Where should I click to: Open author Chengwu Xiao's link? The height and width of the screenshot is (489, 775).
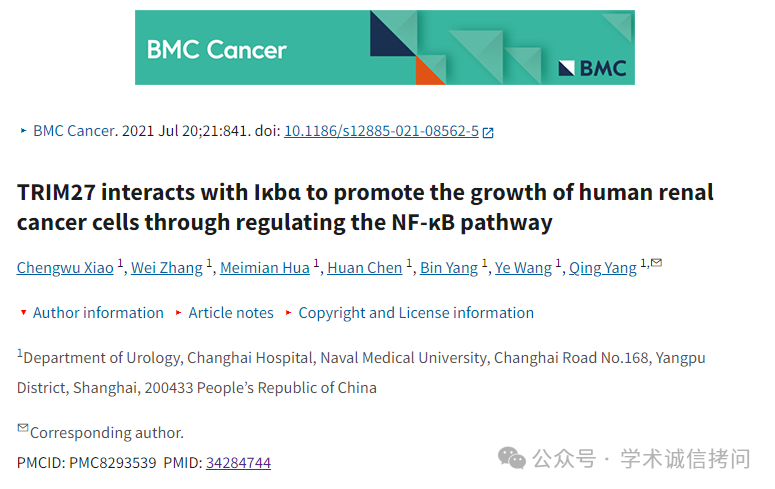tap(65, 267)
